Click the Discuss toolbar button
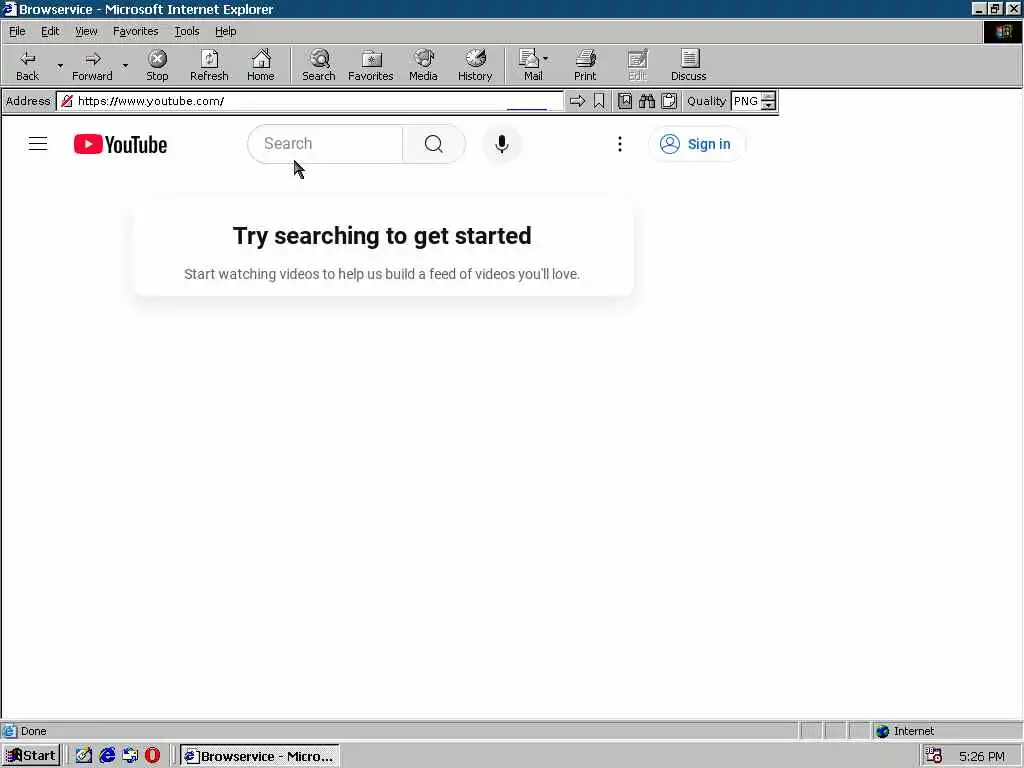1024x768 pixels. point(688,65)
